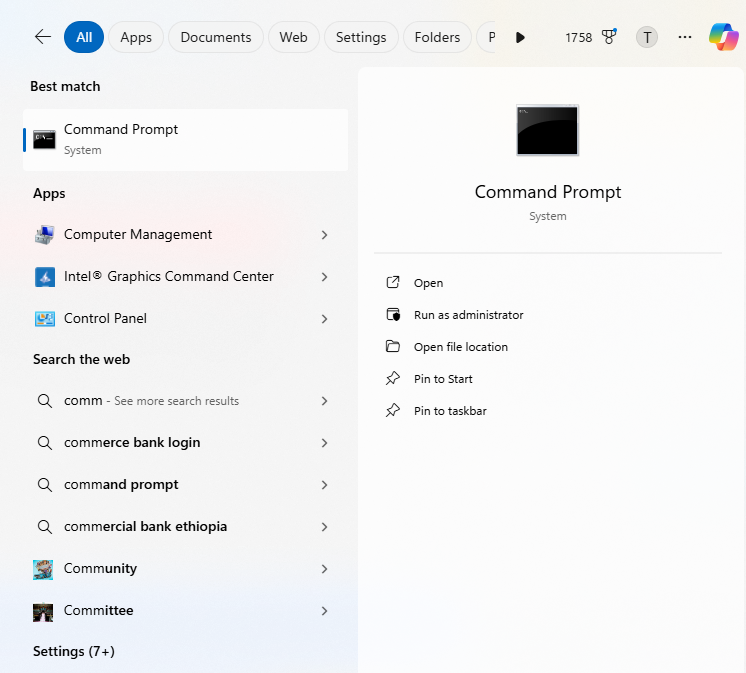The height and width of the screenshot is (673, 746).
Task: Expand the Committee web result chevron
Action: (324, 611)
